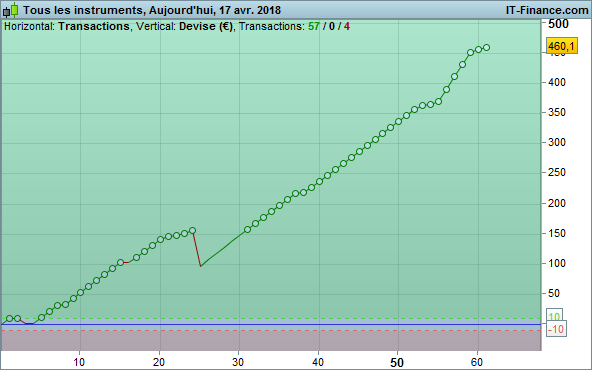Click the 30 tick on horizontal axis

click(238, 362)
